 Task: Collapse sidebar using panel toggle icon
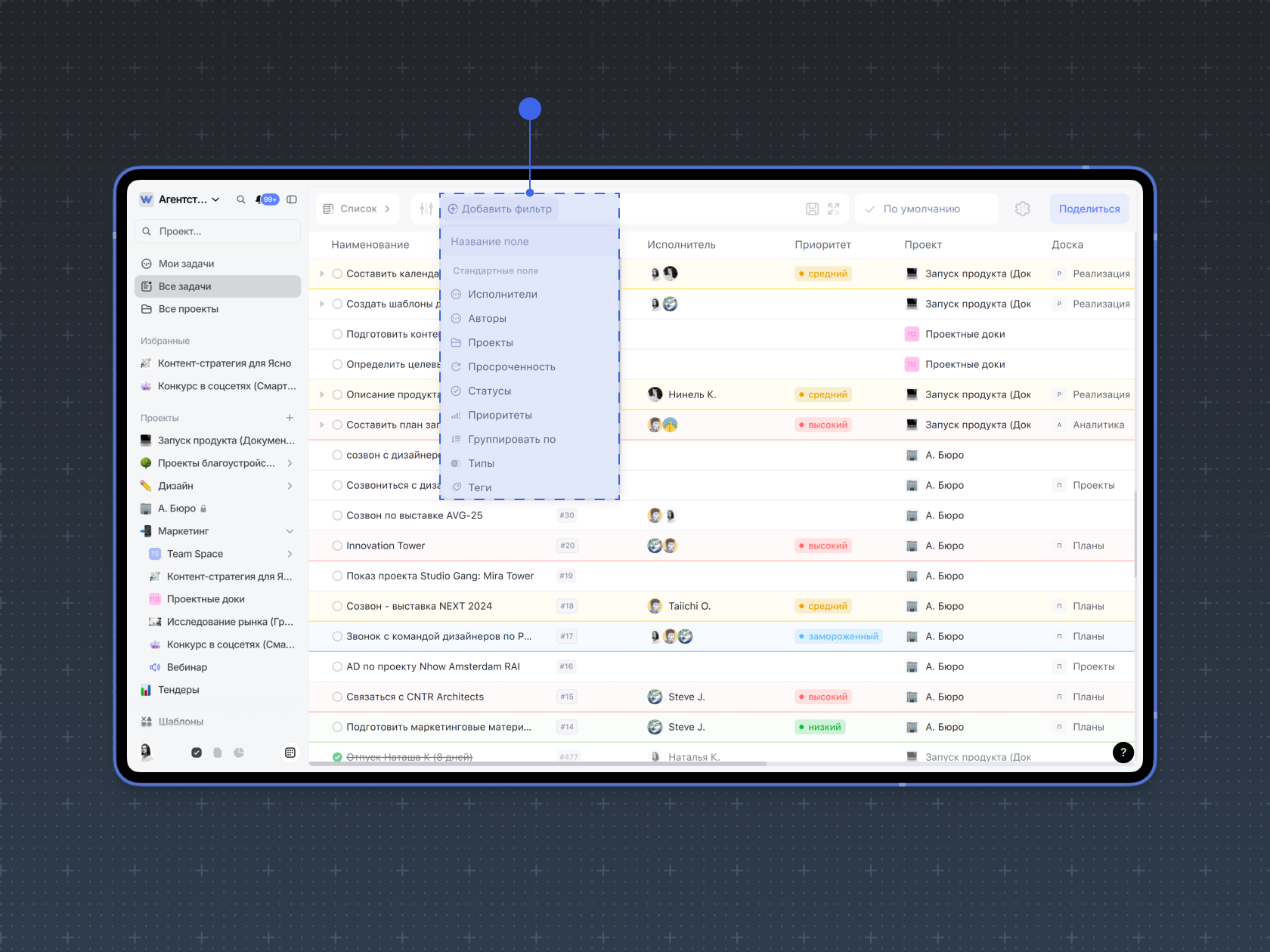pyautogui.click(x=292, y=199)
